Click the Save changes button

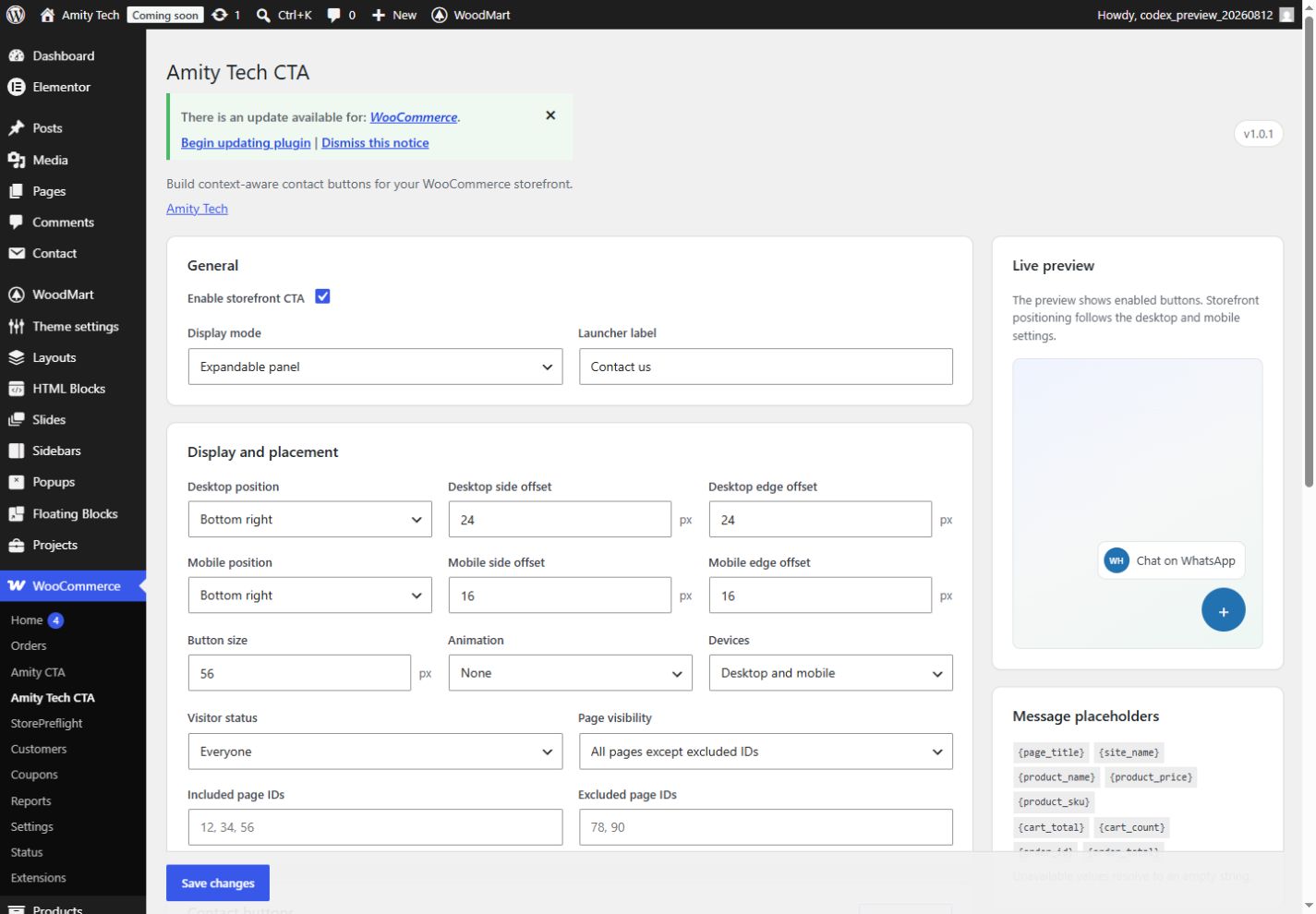(x=218, y=883)
